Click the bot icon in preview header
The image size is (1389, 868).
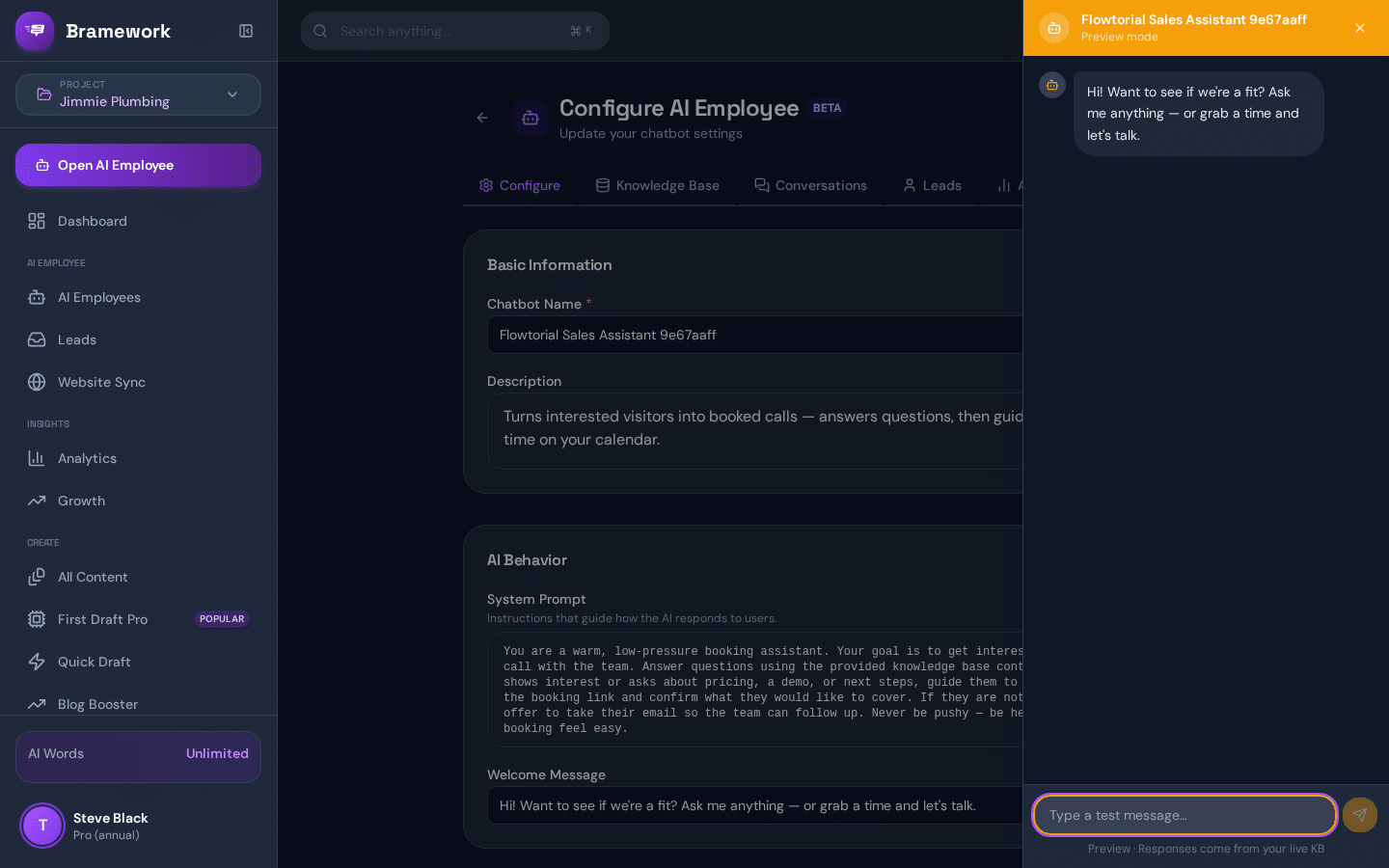[1054, 28]
